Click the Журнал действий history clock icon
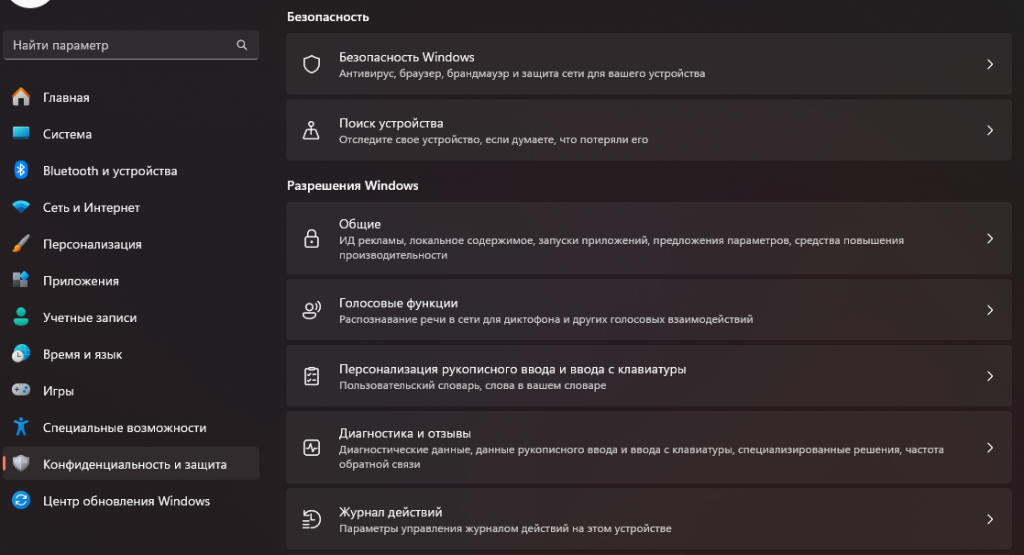The image size is (1024, 555). click(312, 519)
